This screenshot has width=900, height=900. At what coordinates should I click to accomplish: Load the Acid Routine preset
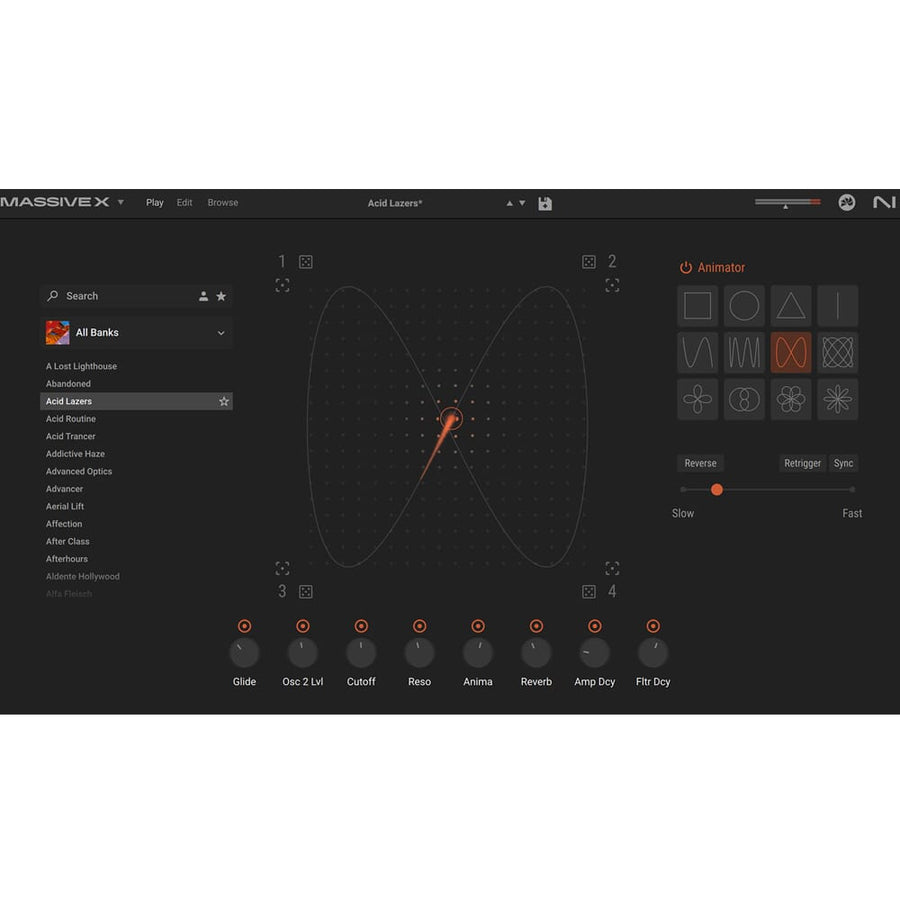click(x=71, y=419)
